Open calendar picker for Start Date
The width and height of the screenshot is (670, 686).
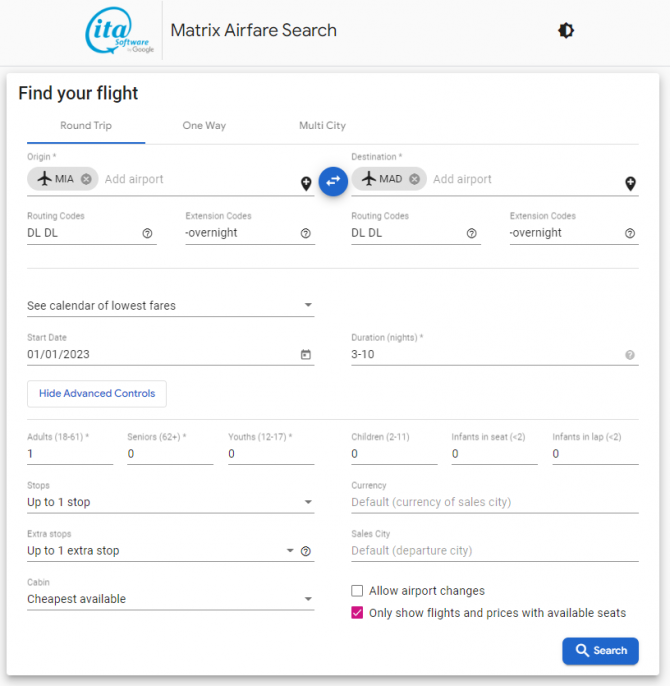(306, 354)
